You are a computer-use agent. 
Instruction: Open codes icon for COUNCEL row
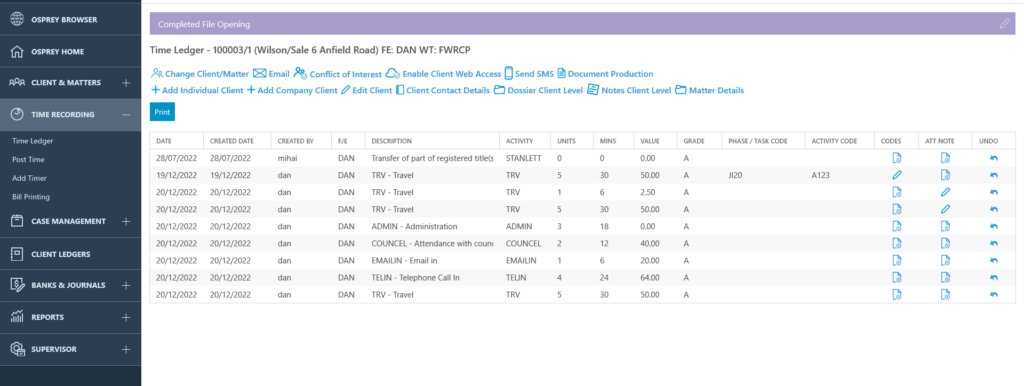[897, 243]
